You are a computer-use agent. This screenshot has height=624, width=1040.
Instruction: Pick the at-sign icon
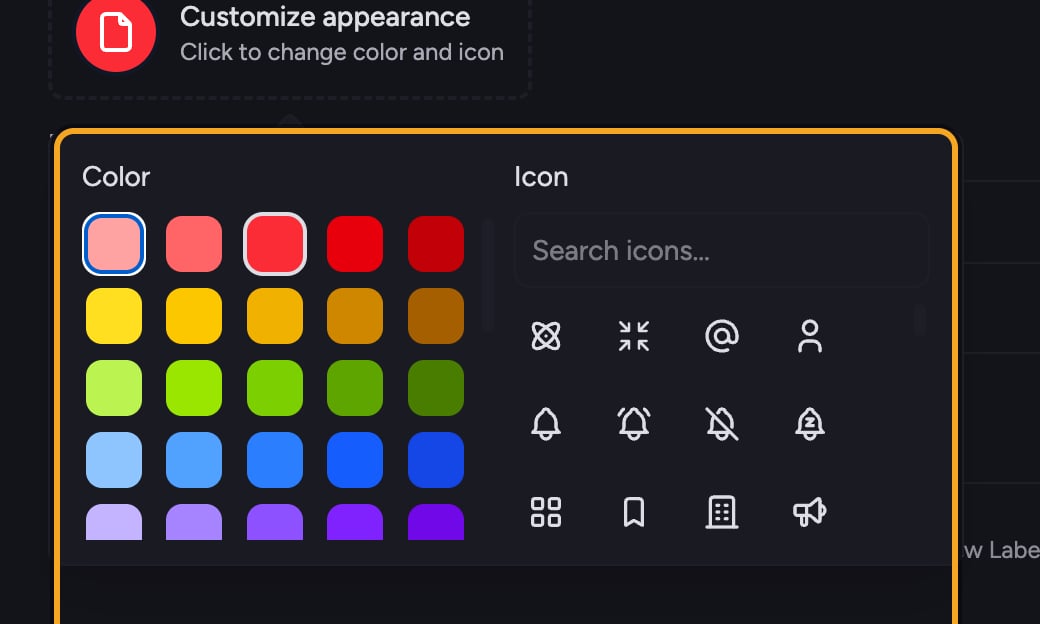click(722, 336)
